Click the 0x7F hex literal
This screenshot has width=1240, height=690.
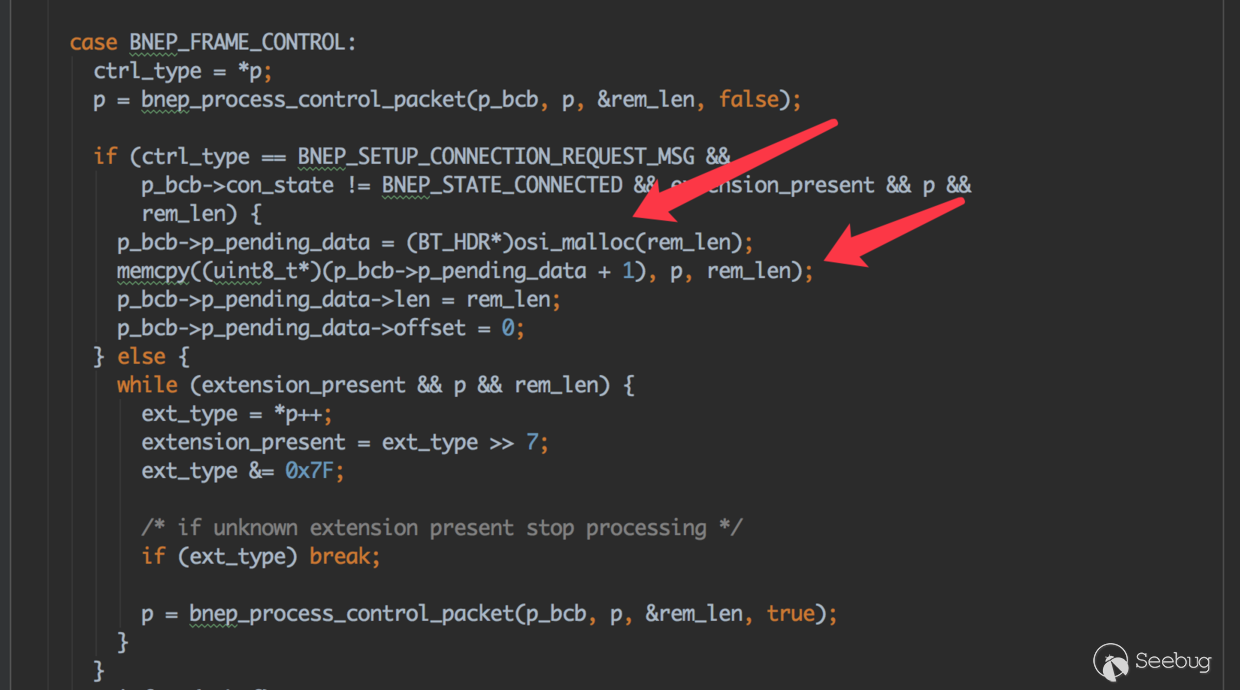point(314,470)
